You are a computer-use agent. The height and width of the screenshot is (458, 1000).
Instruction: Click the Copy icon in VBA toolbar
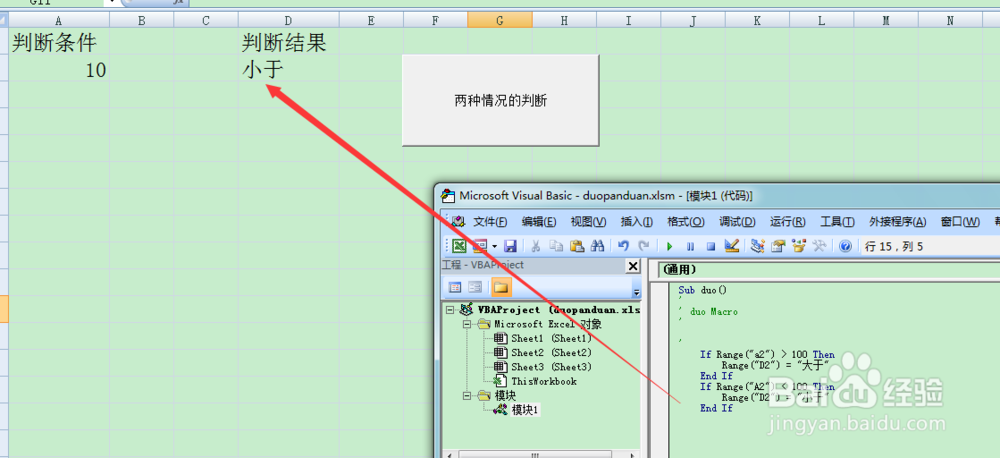[557, 246]
